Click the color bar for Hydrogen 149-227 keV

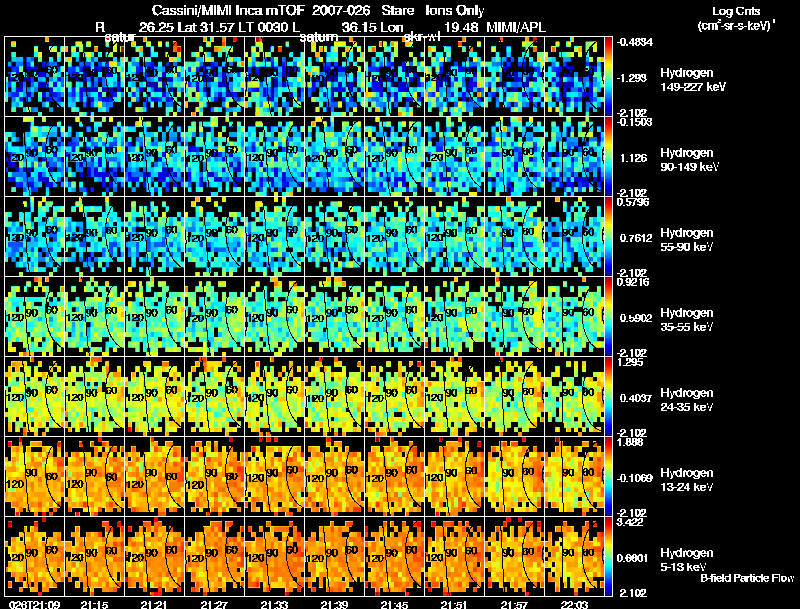coord(608,77)
